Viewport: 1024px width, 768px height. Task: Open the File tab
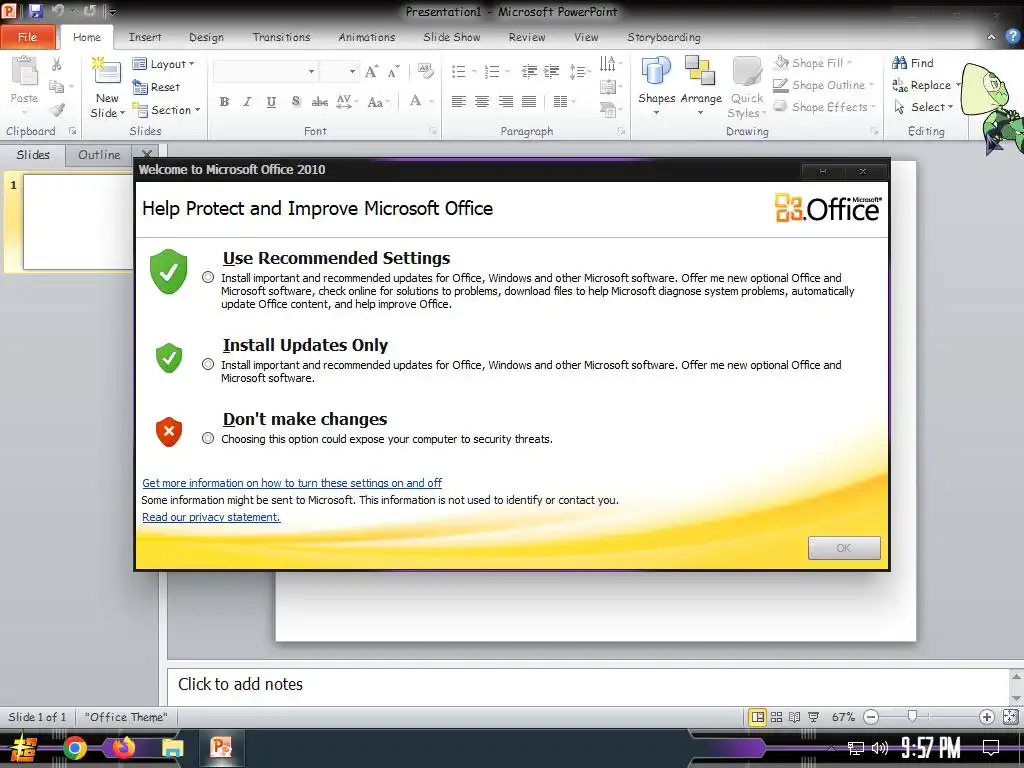[x=27, y=37]
